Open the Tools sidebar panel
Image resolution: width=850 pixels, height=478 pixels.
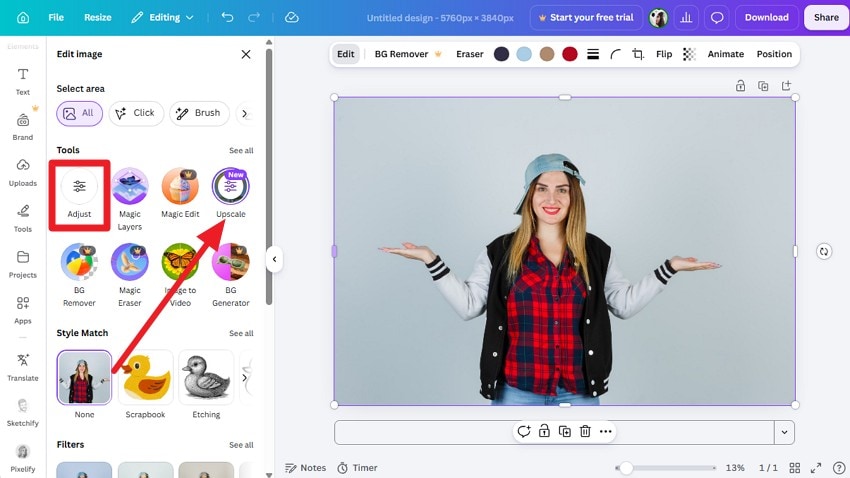(23, 218)
